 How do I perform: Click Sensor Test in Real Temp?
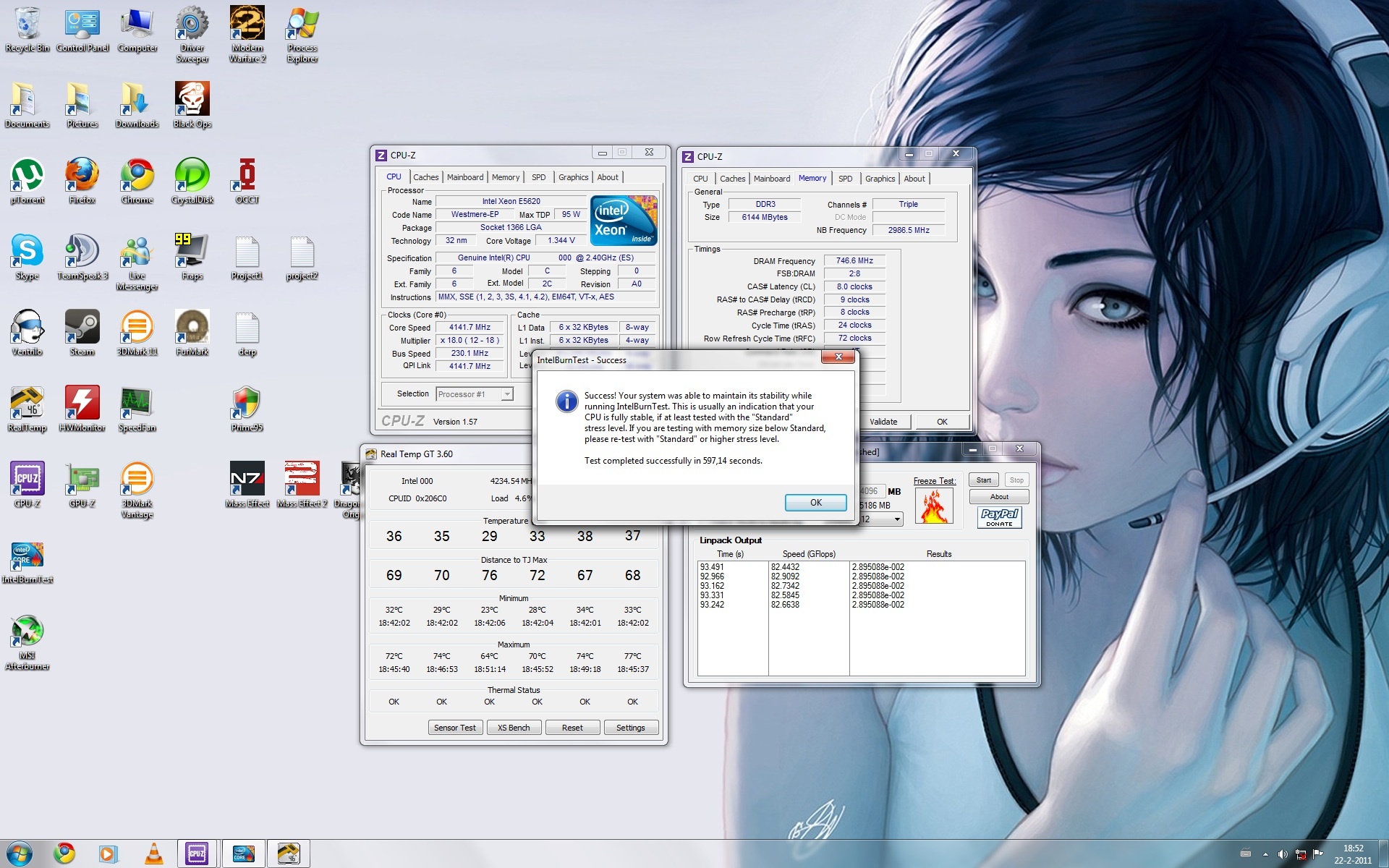coord(454,728)
